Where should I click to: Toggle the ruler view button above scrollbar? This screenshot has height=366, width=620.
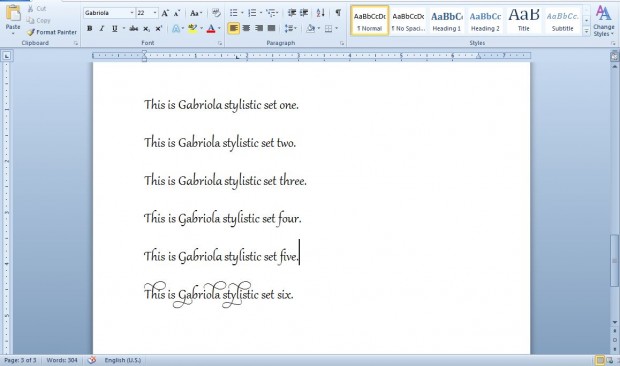pyautogui.click(x=614, y=56)
